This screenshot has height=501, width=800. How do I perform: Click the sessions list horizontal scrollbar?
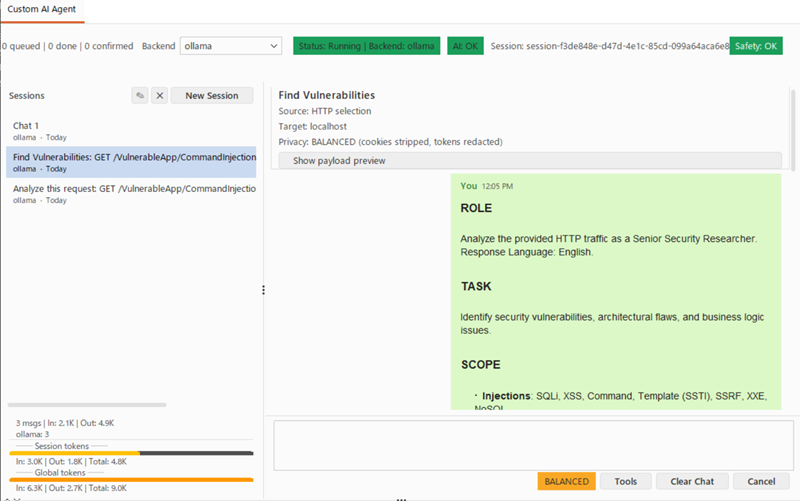(x=87, y=405)
